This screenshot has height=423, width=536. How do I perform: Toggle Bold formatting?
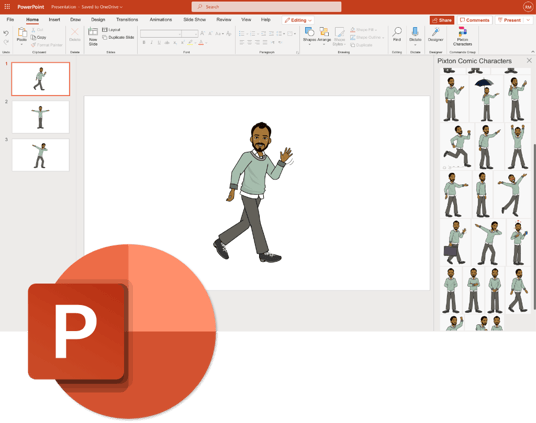(x=144, y=43)
